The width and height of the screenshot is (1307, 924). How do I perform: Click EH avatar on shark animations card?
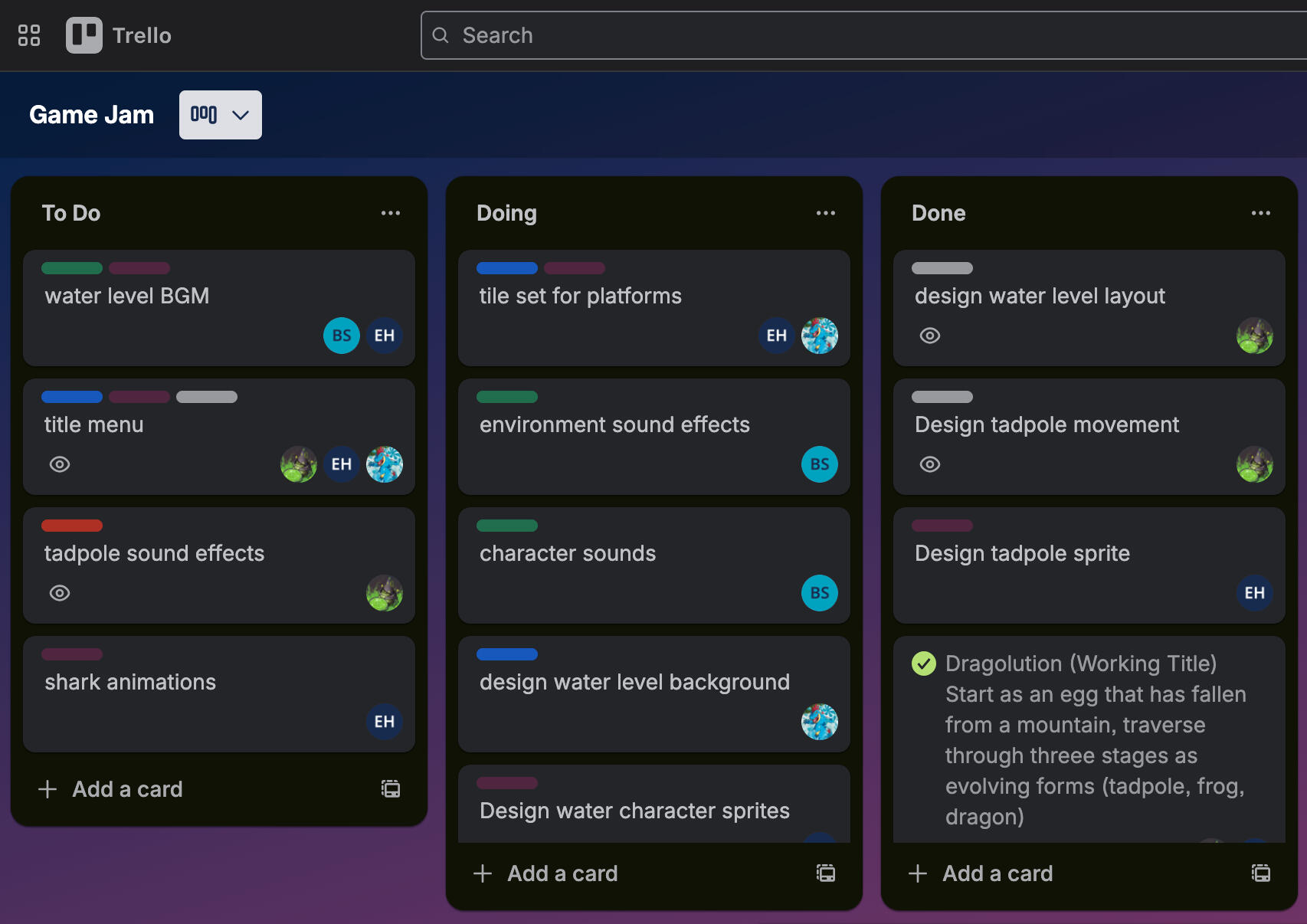tap(385, 722)
